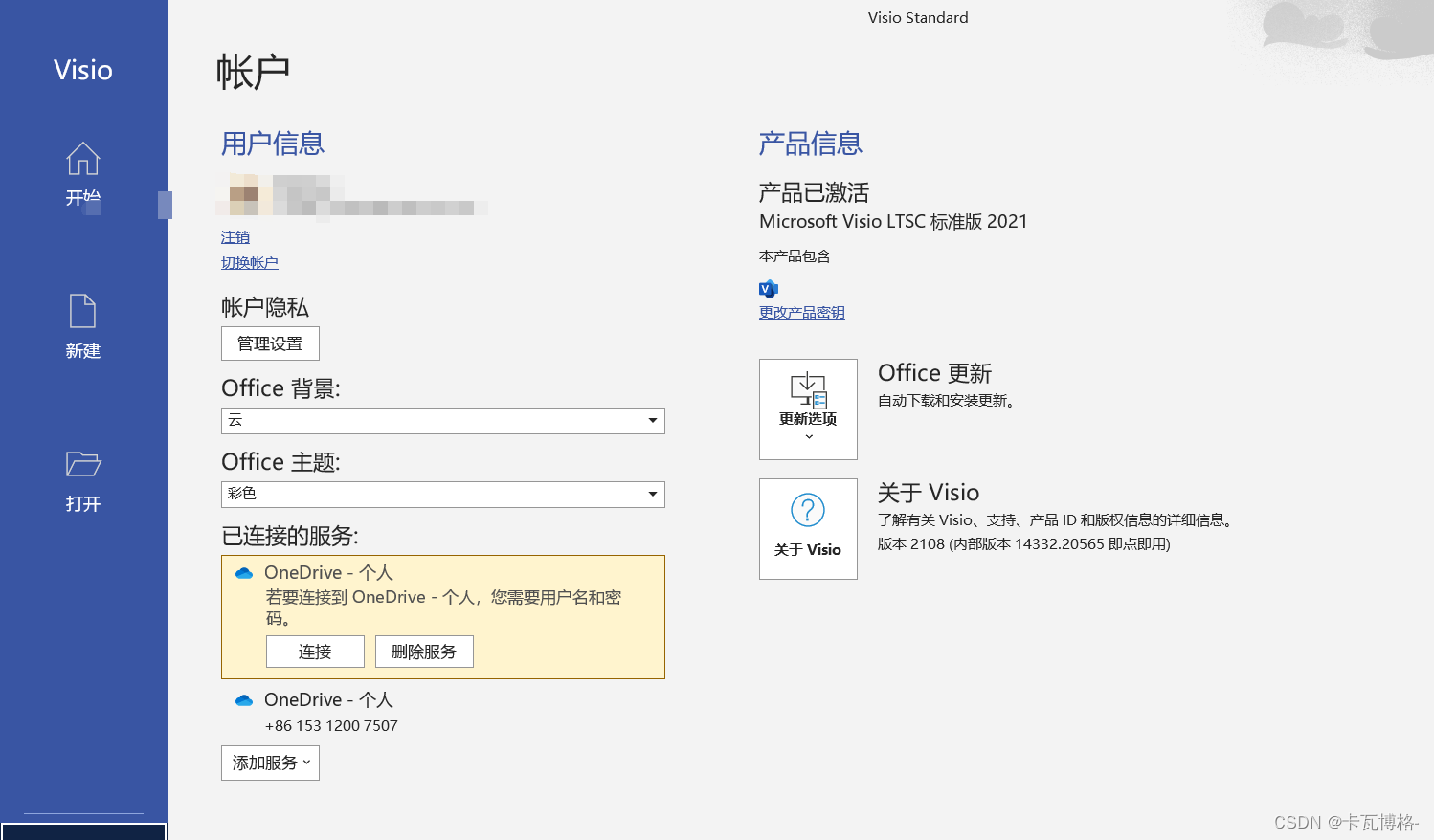The height and width of the screenshot is (840, 1434).
Task: Click the 关于 Visio button label
Action: pyautogui.click(x=808, y=550)
